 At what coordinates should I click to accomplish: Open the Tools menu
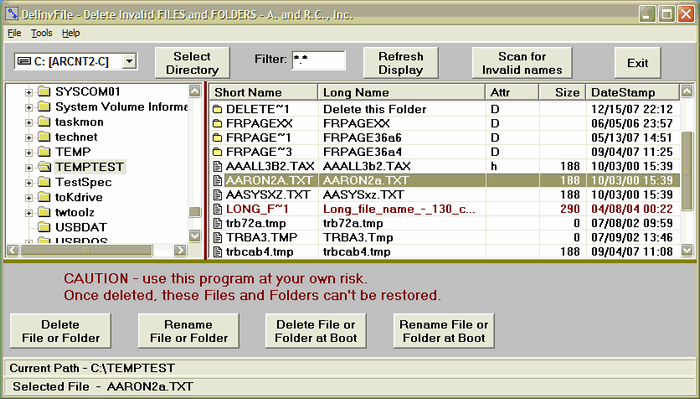pyautogui.click(x=42, y=33)
